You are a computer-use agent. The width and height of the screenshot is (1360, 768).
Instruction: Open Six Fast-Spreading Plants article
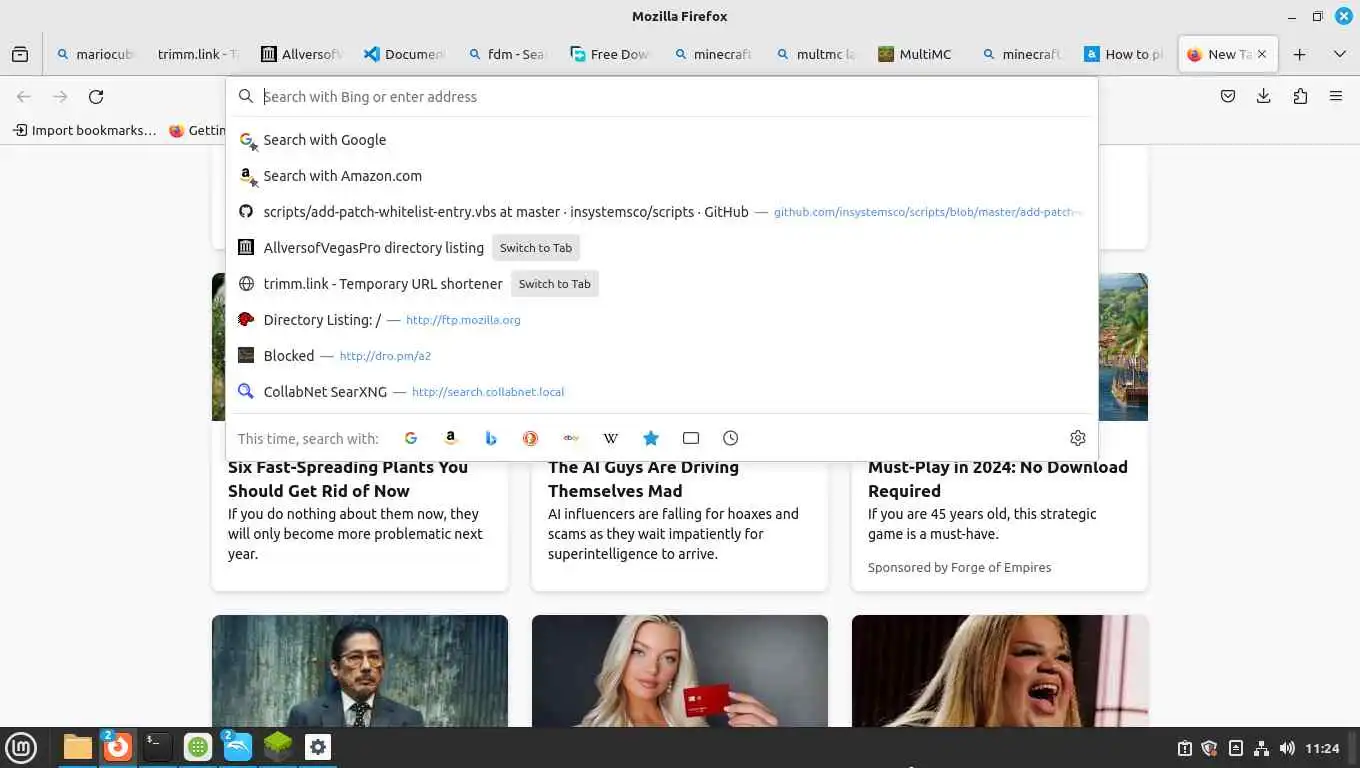point(348,479)
